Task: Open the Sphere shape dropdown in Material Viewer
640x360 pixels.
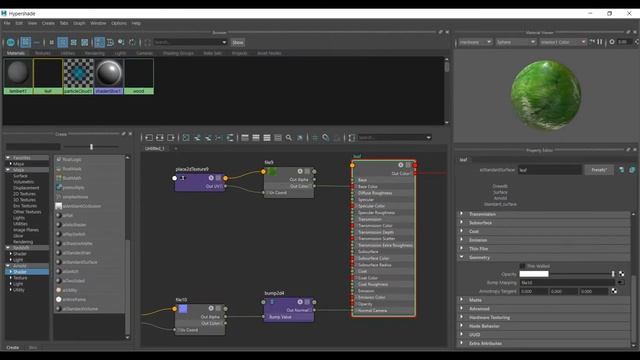Action: point(516,42)
